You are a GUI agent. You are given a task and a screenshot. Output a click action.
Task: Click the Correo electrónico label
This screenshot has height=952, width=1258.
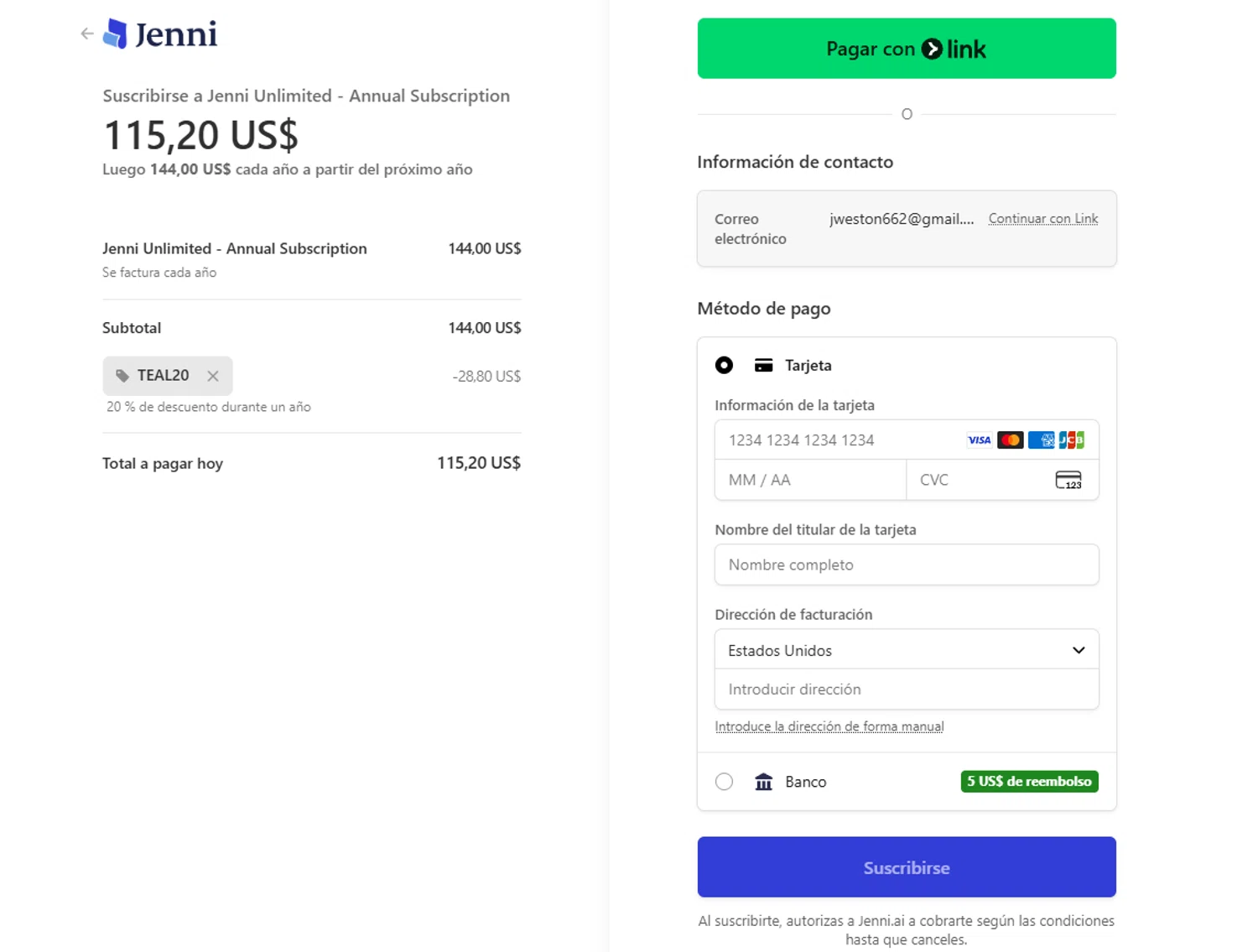[751, 229]
